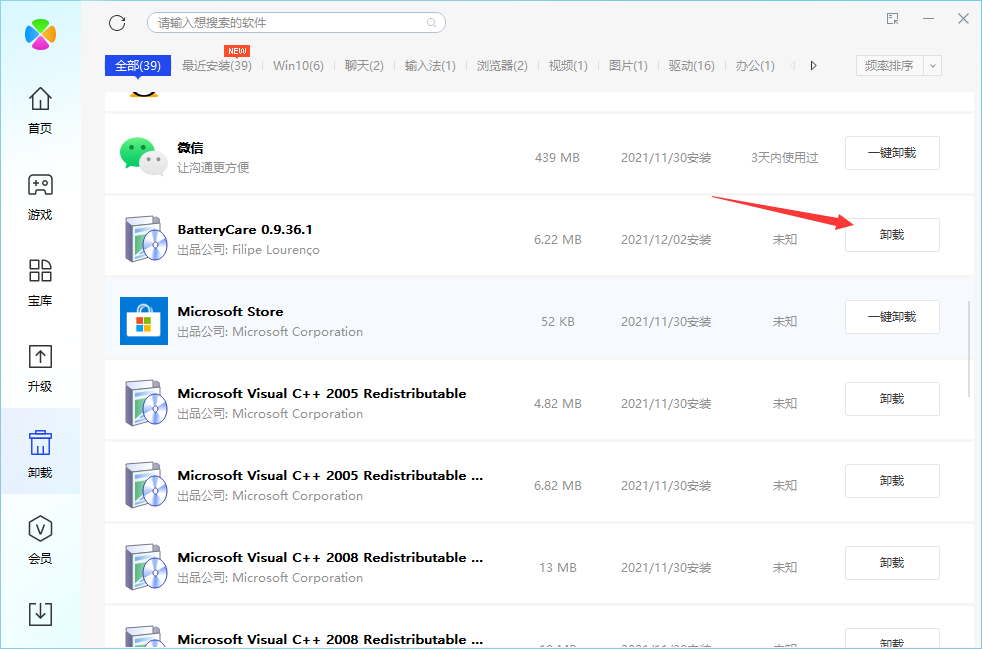982x649 pixels.
Task: Click the vertical scrollbar thumb
Action: tap(969, 348)
